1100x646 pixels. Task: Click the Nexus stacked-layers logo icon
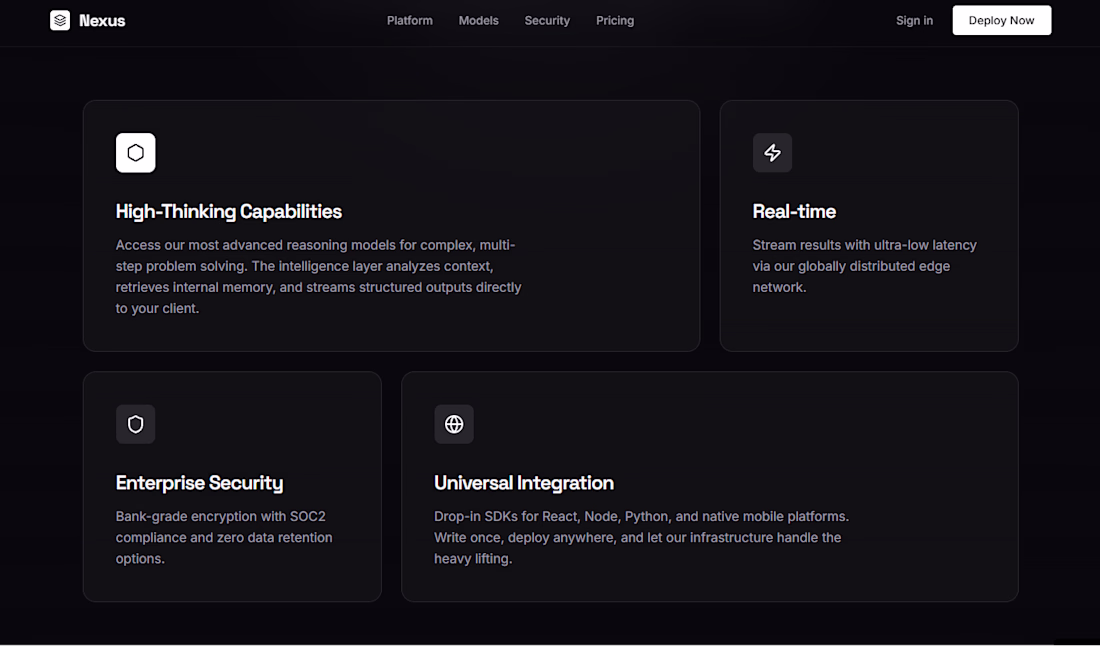click(x=60, y=20)
